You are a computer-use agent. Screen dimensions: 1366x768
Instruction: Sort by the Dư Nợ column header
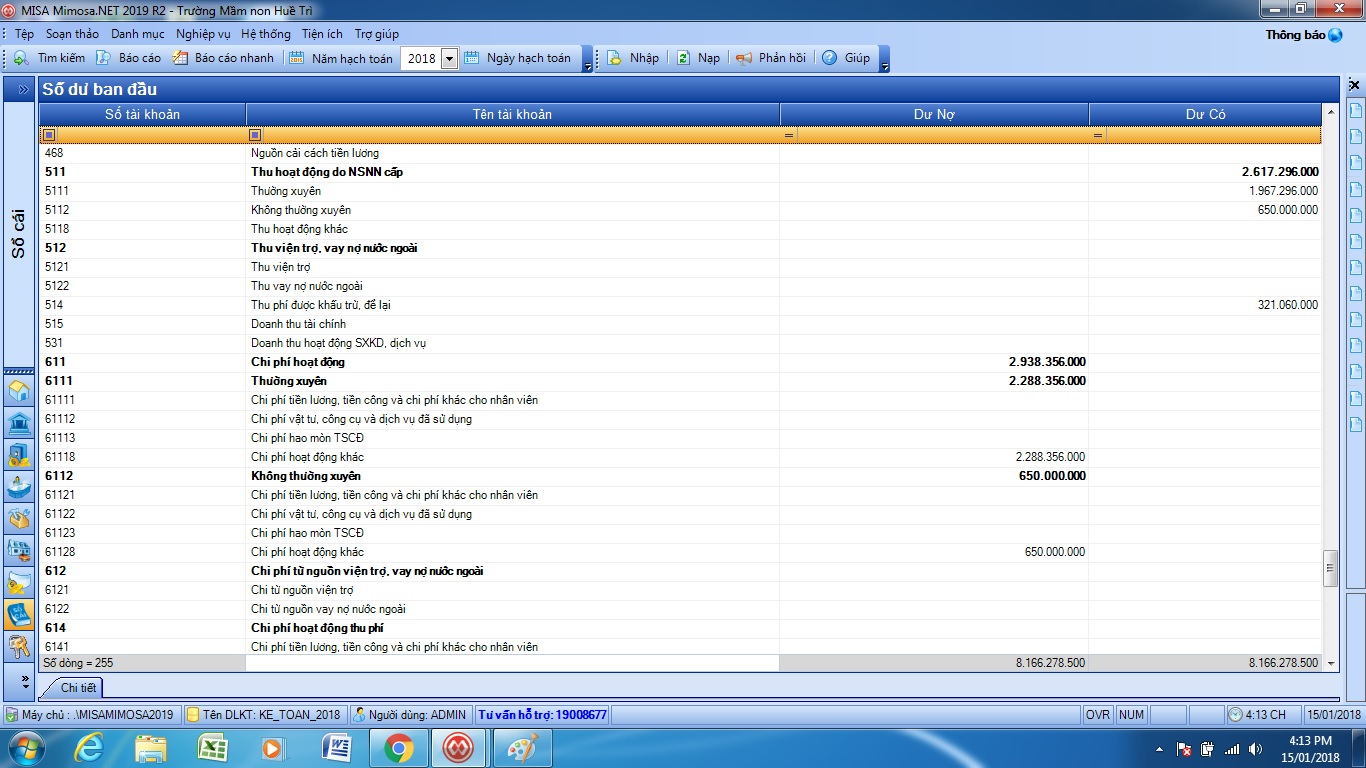(x=934, y=114)
